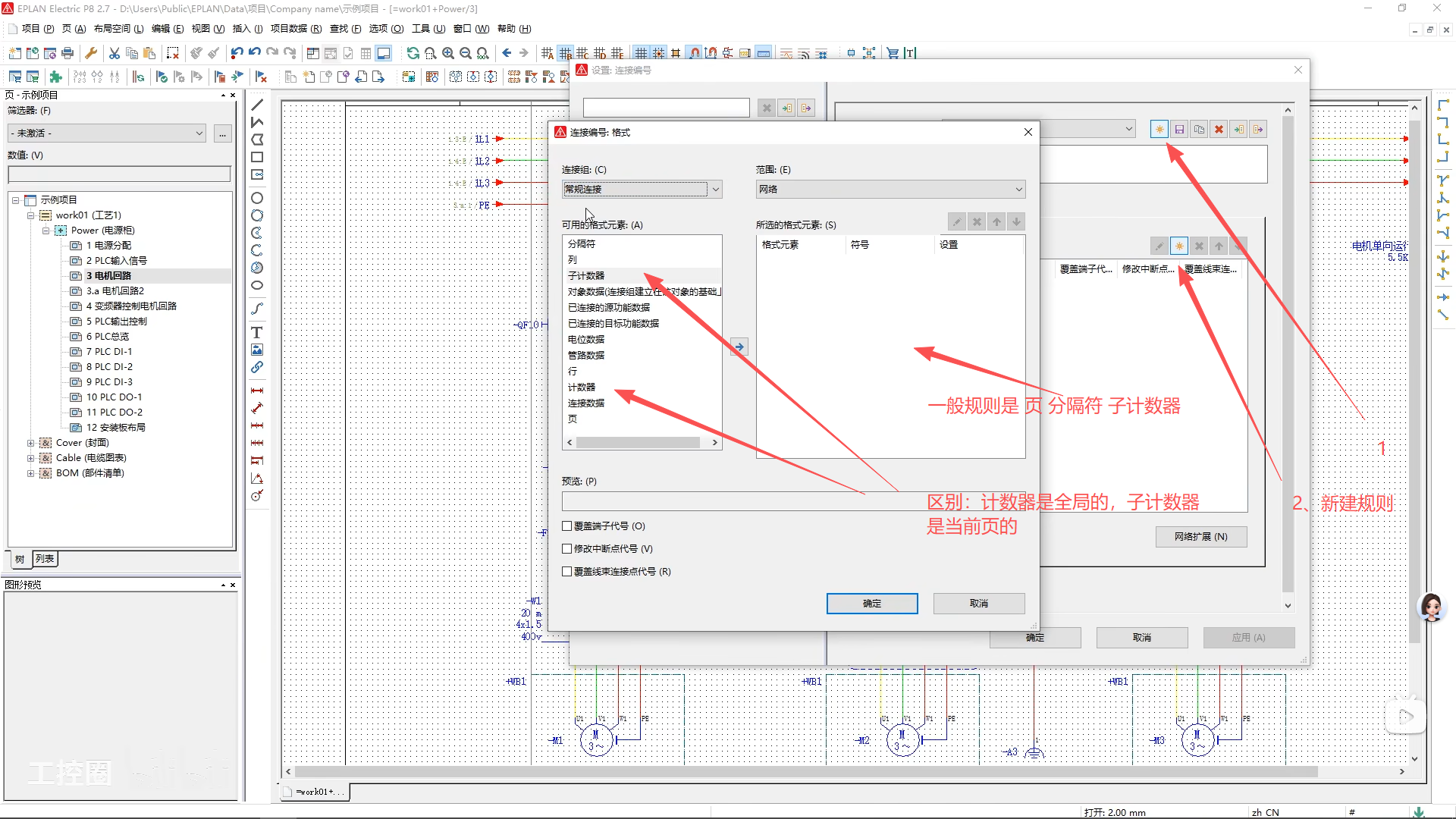Expand the Cover (封面) tree node
Screen dimensions: 1456x819
click(30, 443)
